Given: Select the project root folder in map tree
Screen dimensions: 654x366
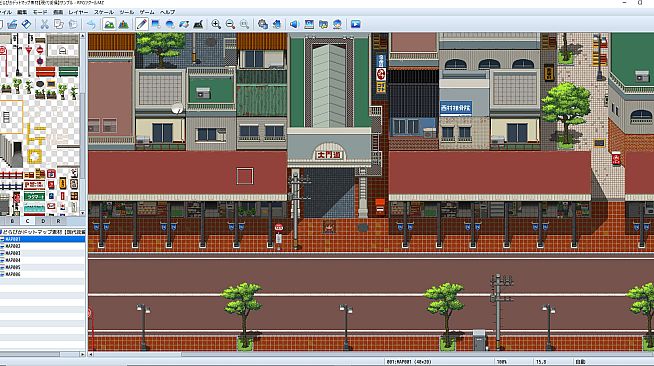Looking at the screenshot, I should click(43, 232).
